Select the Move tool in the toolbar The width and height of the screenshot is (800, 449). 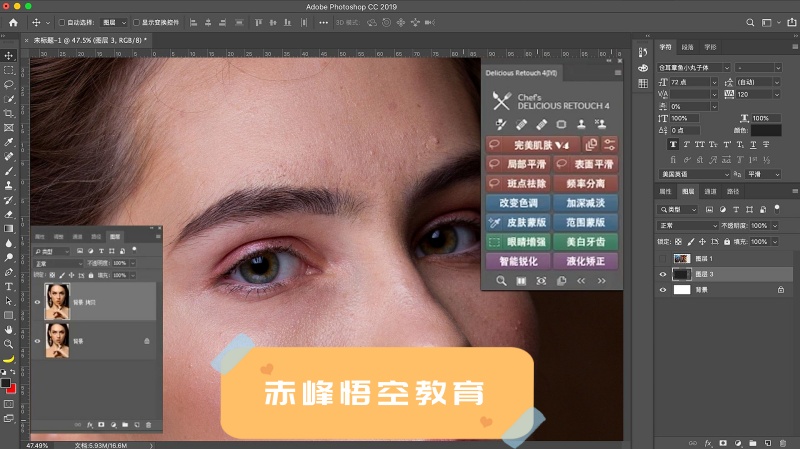click(x=9, y=55)
